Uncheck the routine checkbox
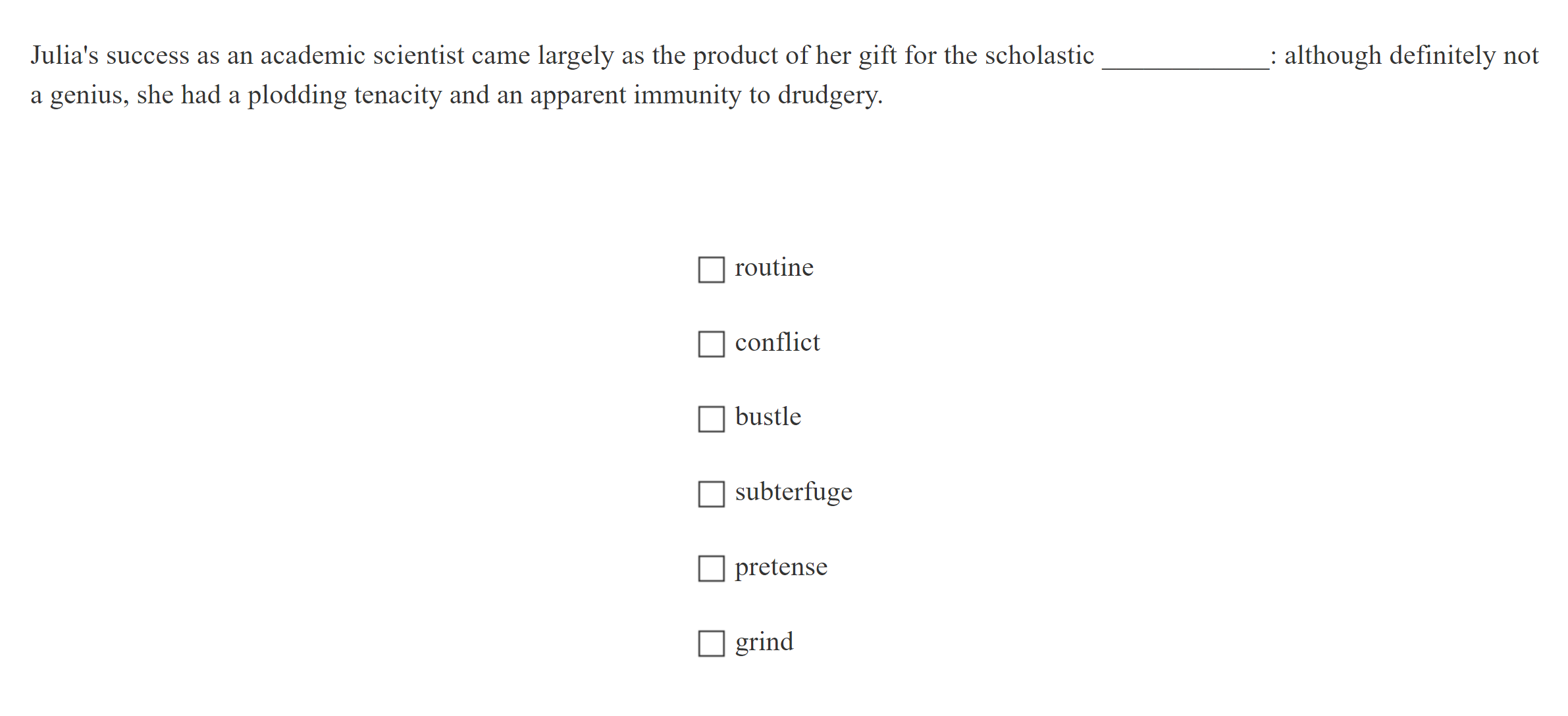This screenshot has height=716, width=1568. 711,269
